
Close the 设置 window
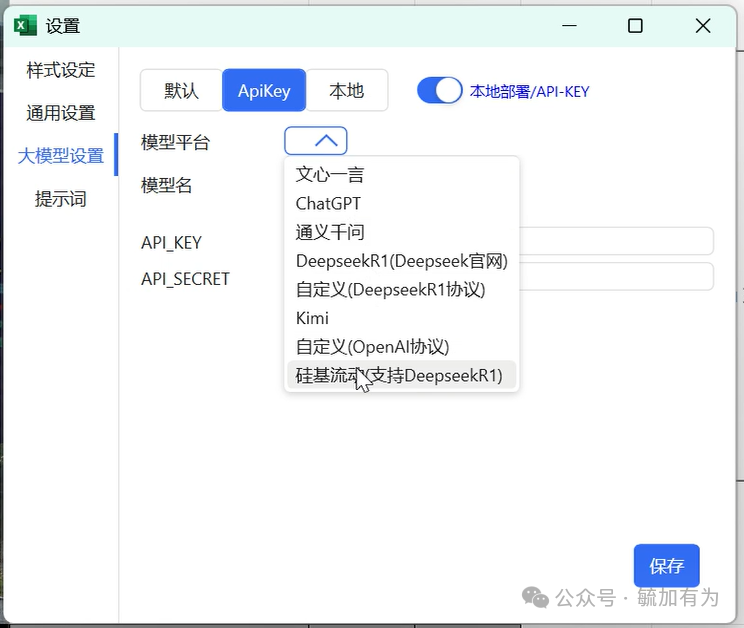tap(703, 26)
